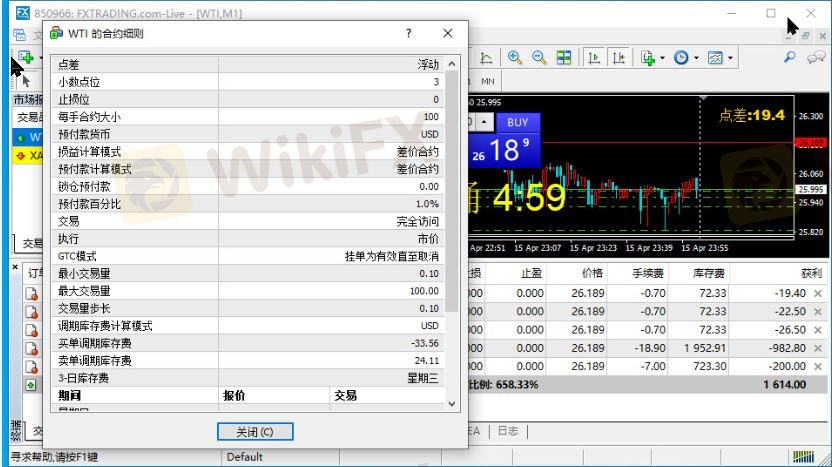The height and width of the screenshot is (467, 832).
Task: Select the MN timeframe tab
Action: click(x=488, y=81)
